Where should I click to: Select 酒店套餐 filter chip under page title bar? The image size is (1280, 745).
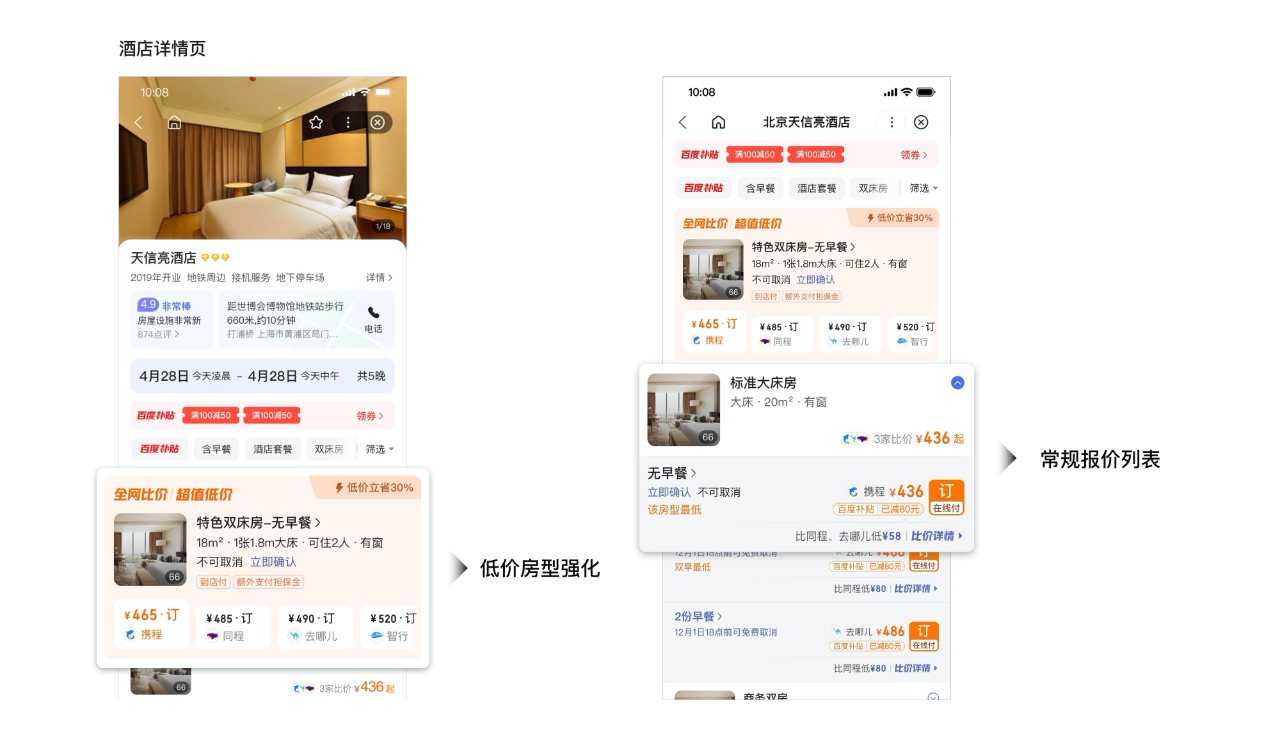tap(817, 188)
